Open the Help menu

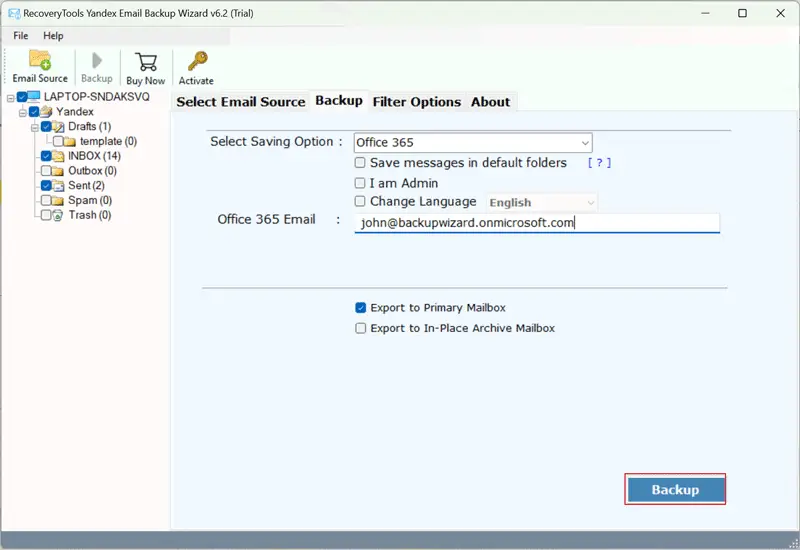pyautogui.click(x=53, y=36)
